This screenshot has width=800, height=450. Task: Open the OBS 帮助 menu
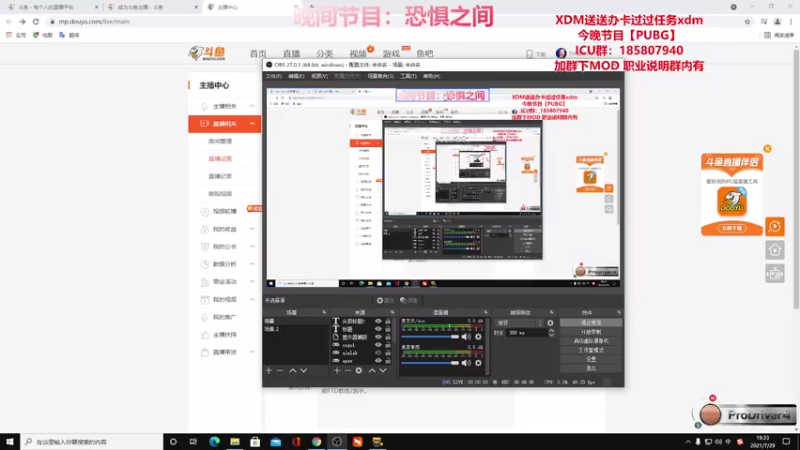431,76
